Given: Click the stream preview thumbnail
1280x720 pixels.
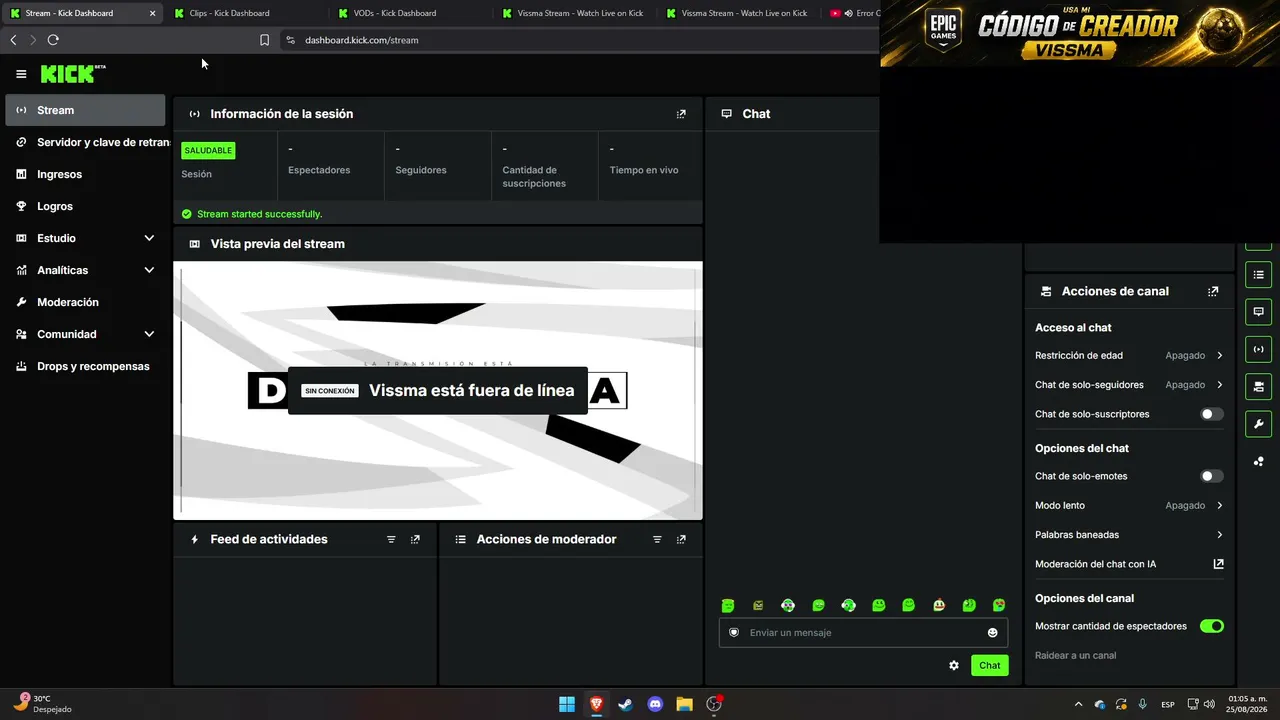Looking at the screenshot, I should coord(438,391).
